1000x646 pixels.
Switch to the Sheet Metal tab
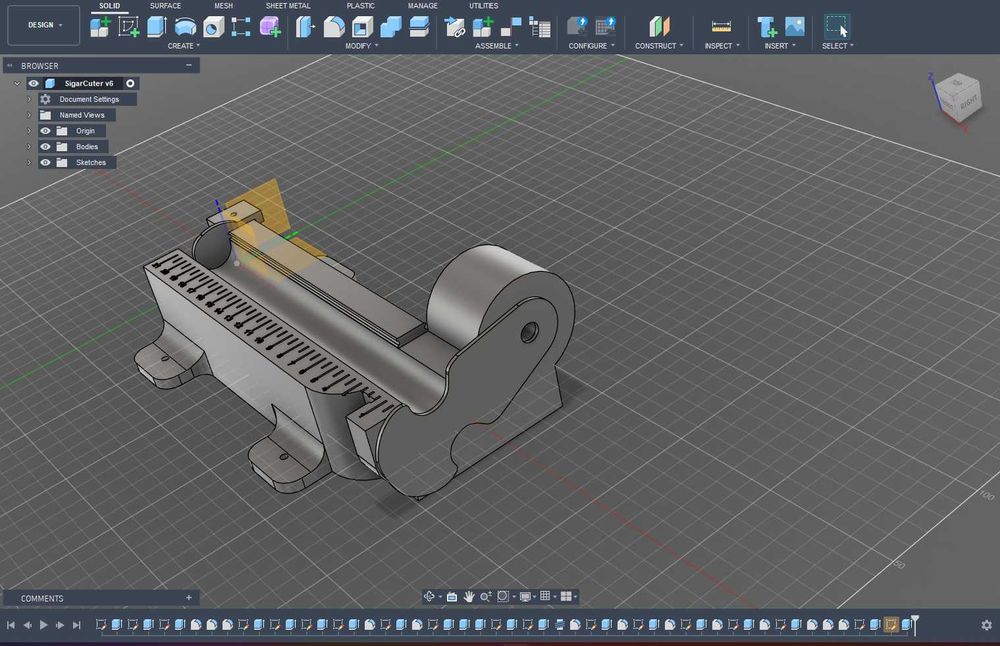click(288, 6)
